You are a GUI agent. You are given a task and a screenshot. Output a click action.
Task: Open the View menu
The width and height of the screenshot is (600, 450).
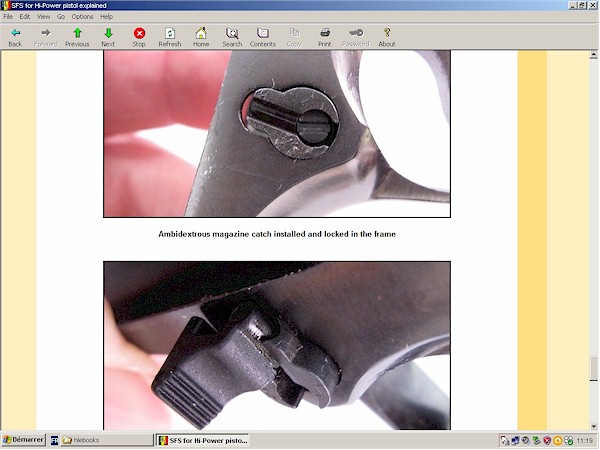click(43, 16)
